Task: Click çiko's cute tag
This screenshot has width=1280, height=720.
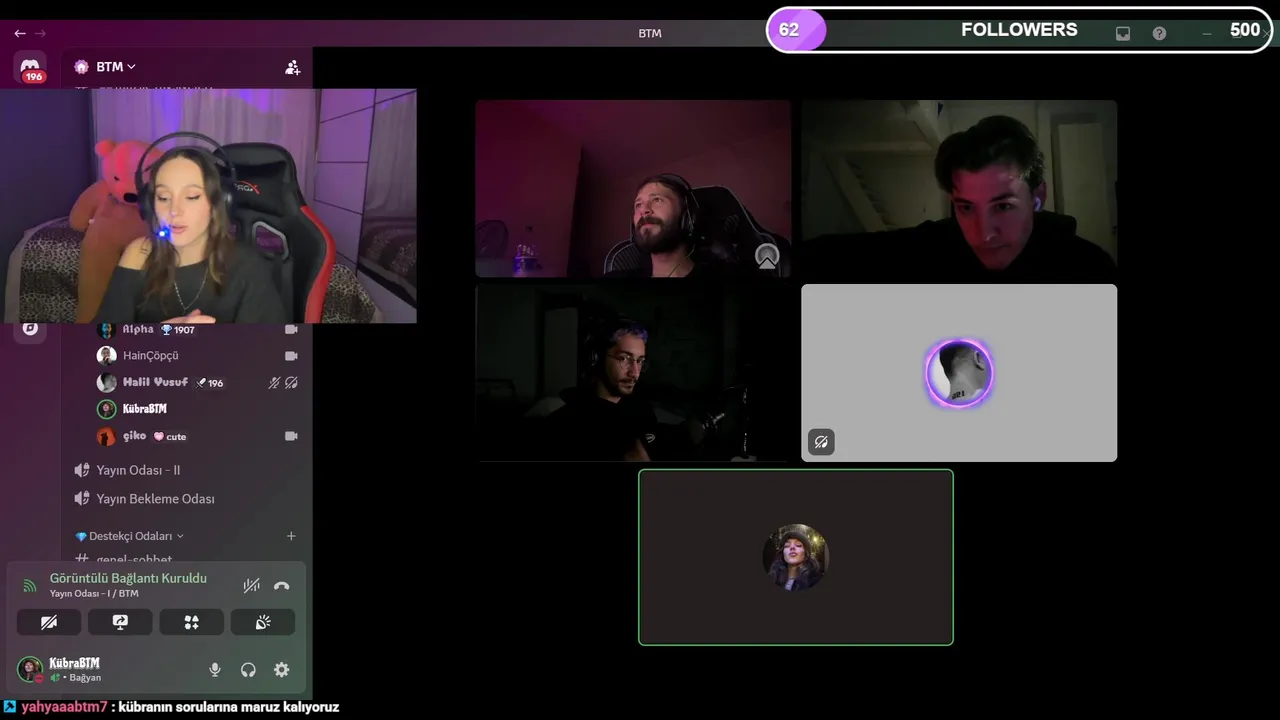Action: [x=170, y=436]
